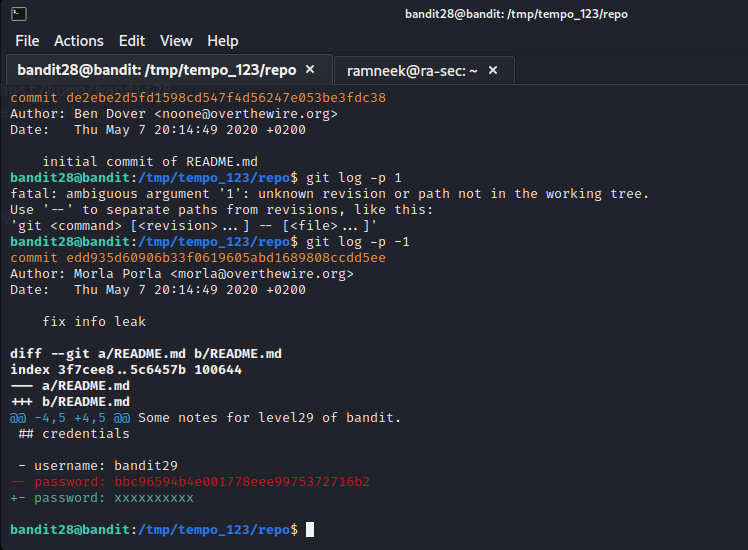748x550 pixels.
Task: Switch to the ramneek@ra-sec tab
Action: pos(412,71)
